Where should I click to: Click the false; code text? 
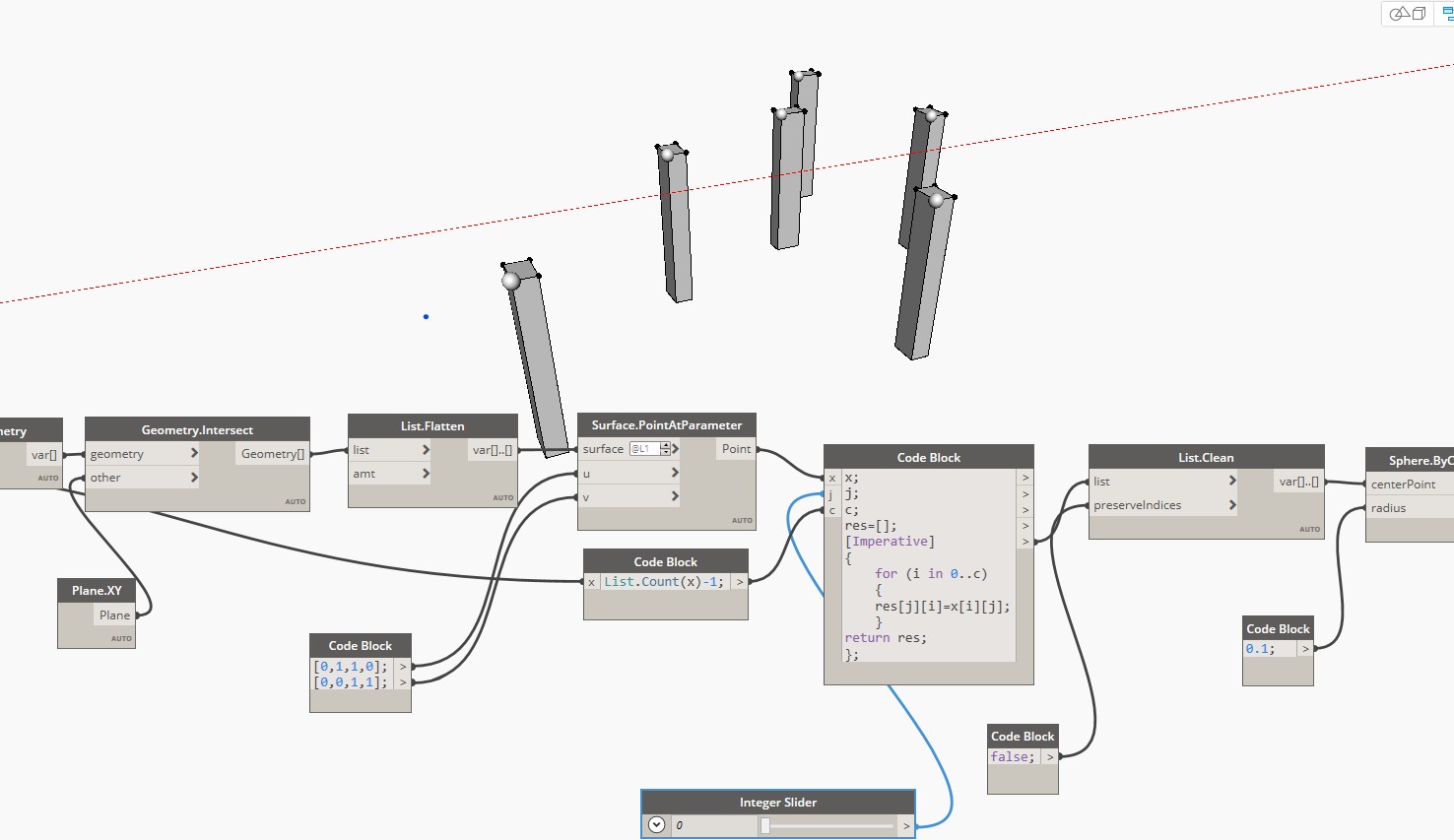[1013, 756]
